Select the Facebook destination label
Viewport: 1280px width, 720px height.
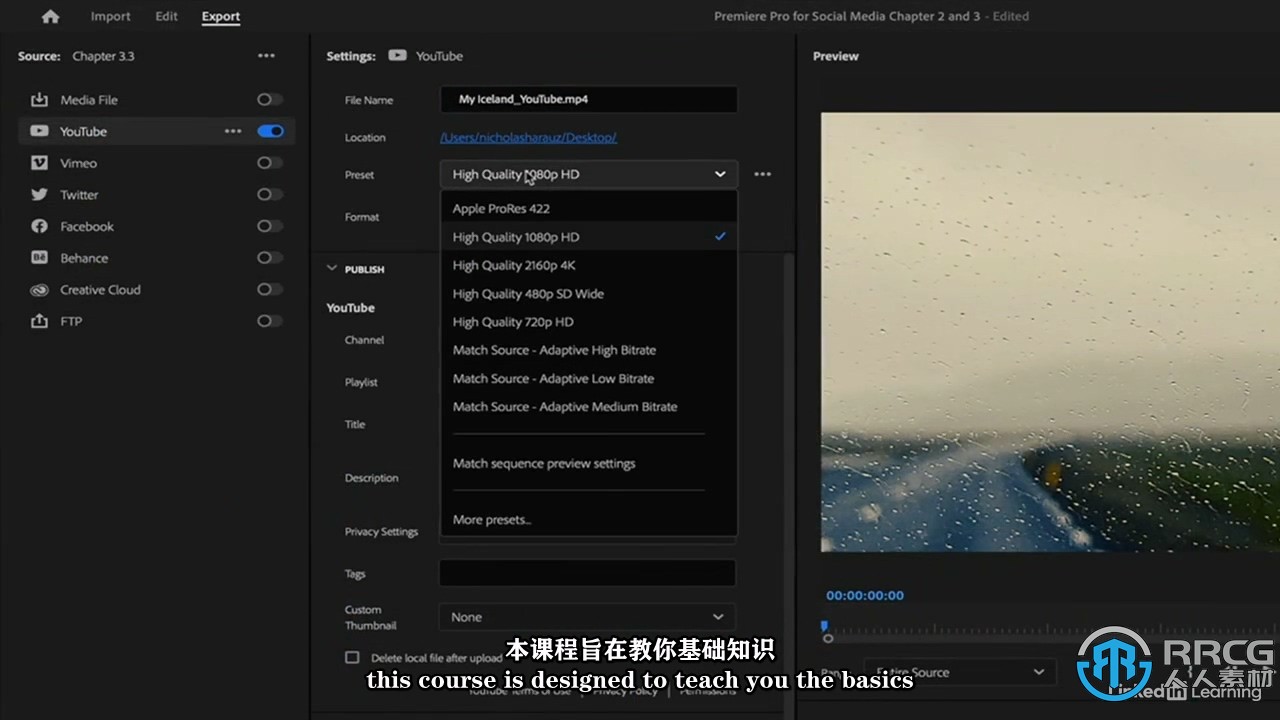87,226
